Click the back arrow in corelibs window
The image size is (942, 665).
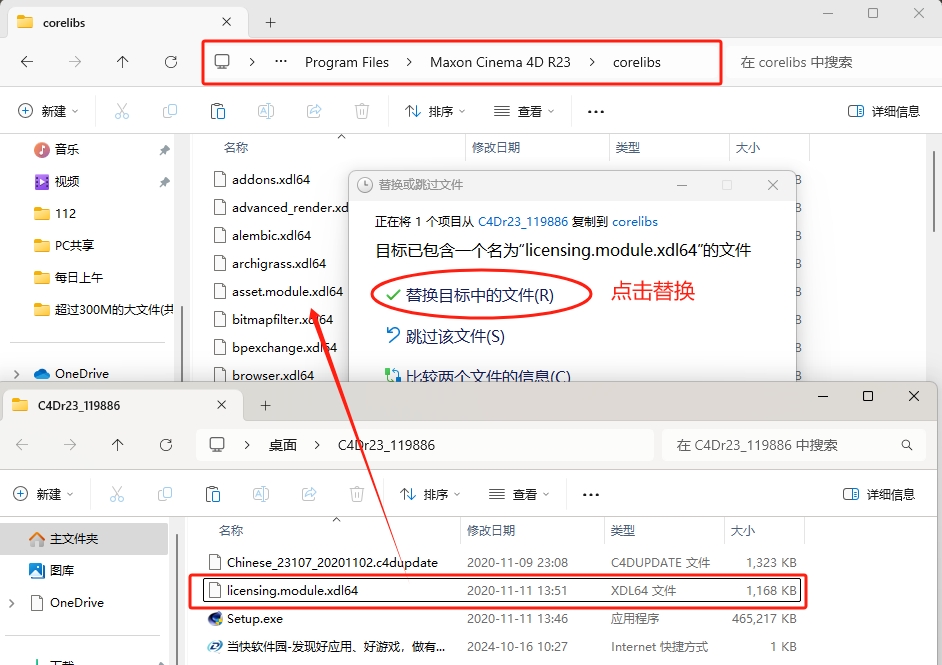point(27,62)
